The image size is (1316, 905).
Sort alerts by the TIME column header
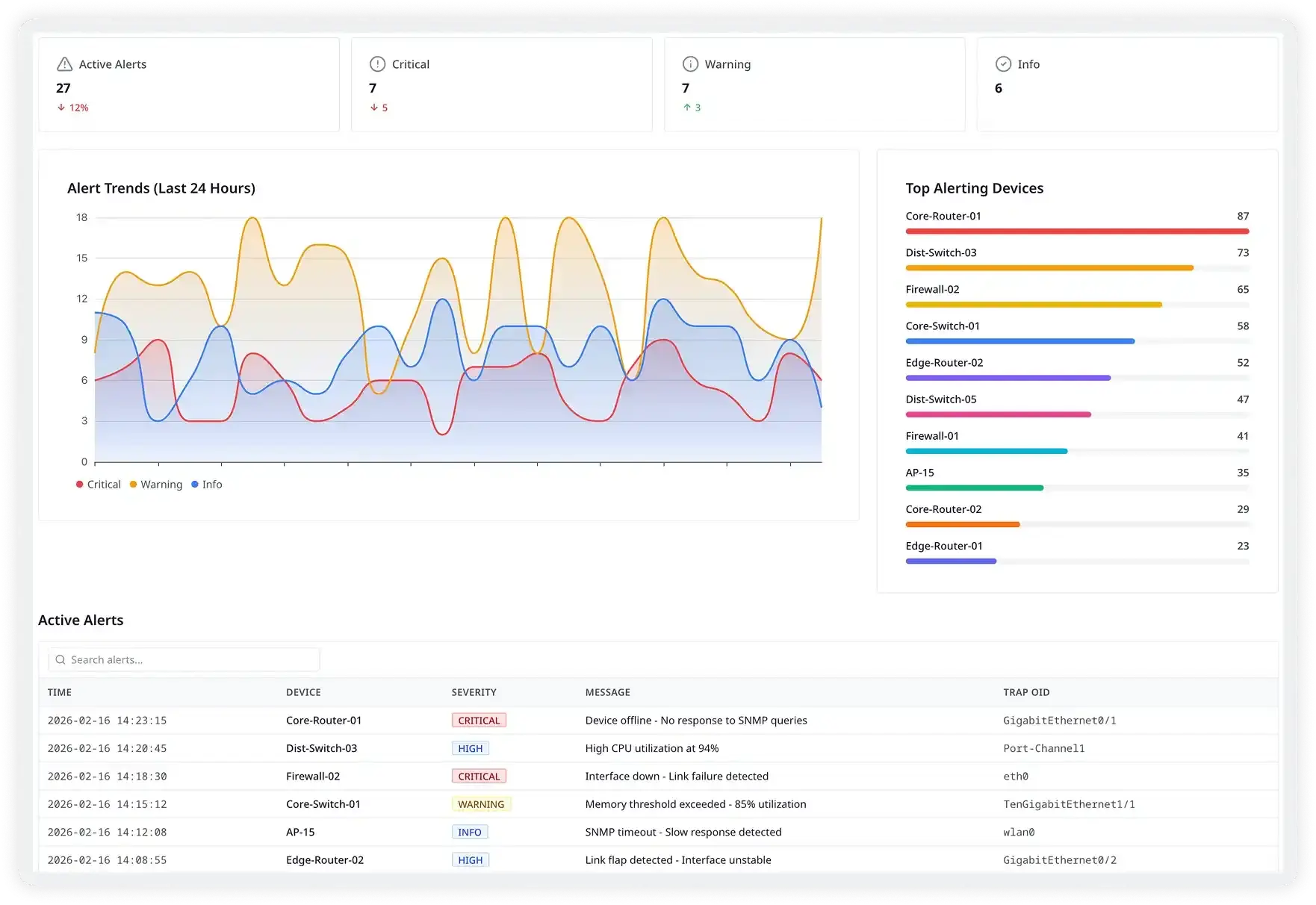click(x=60, y=692)
